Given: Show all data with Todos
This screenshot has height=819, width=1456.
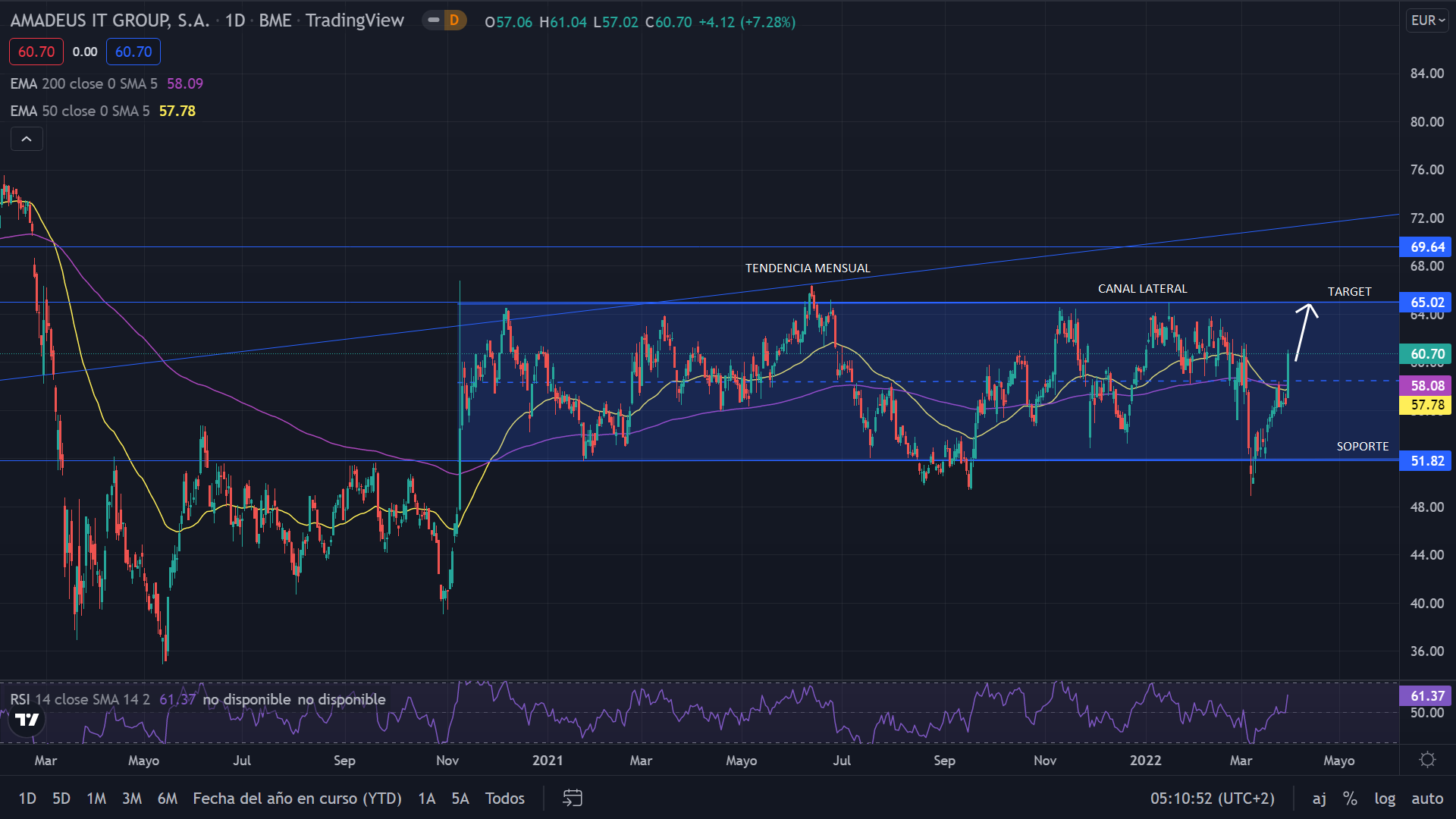Looking at the screenshot, I should (505, 798).
